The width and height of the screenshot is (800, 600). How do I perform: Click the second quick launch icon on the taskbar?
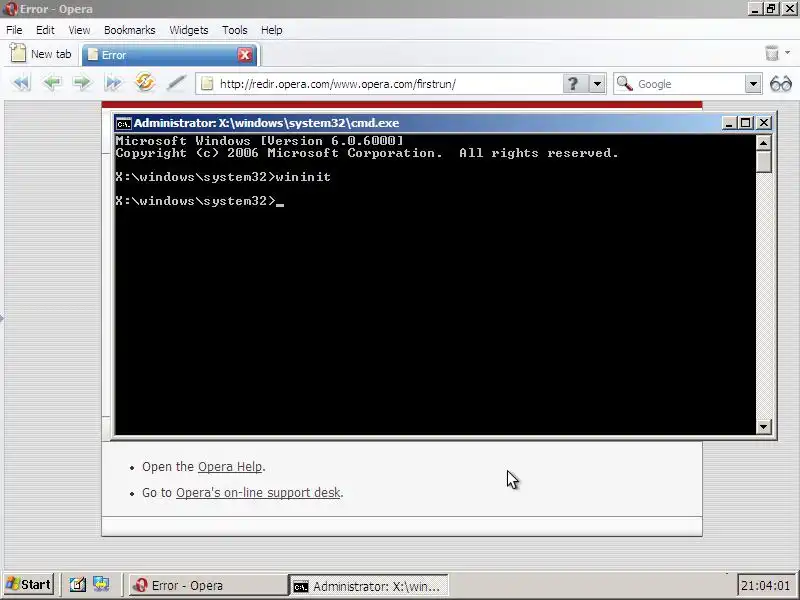click(101, 584)
